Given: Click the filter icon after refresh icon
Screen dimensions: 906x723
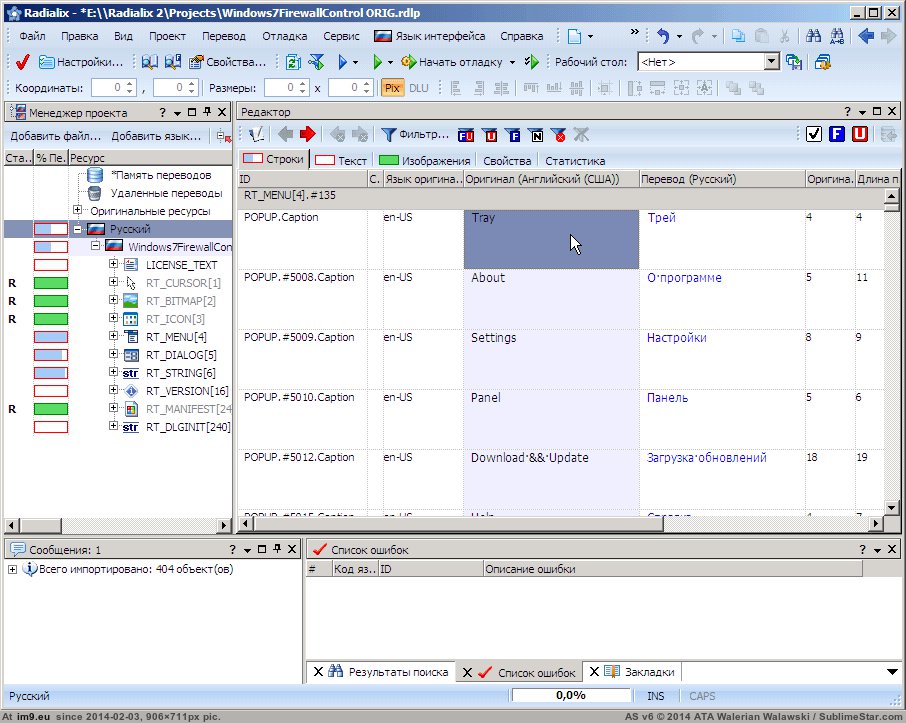Looking at the screenshot, I should (316, 62).
